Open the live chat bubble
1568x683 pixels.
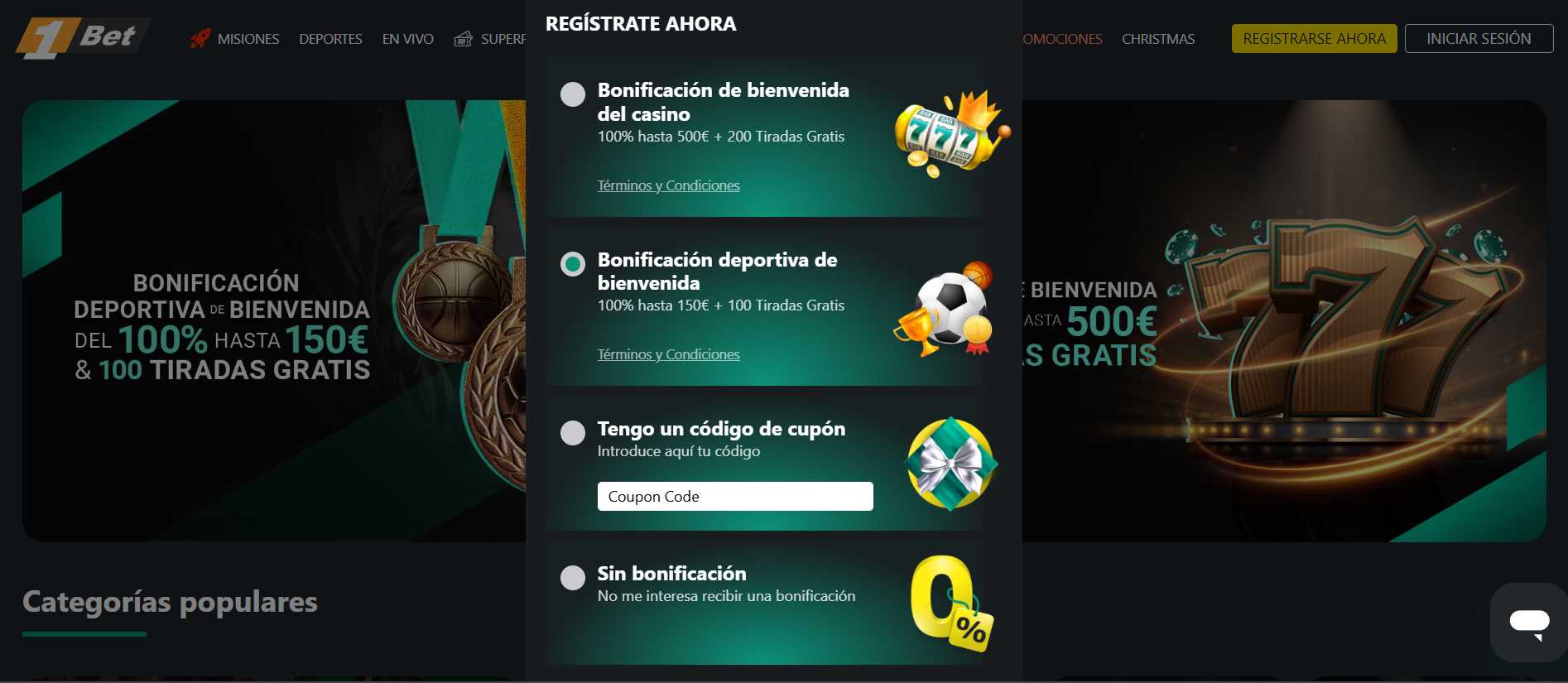1528,623
